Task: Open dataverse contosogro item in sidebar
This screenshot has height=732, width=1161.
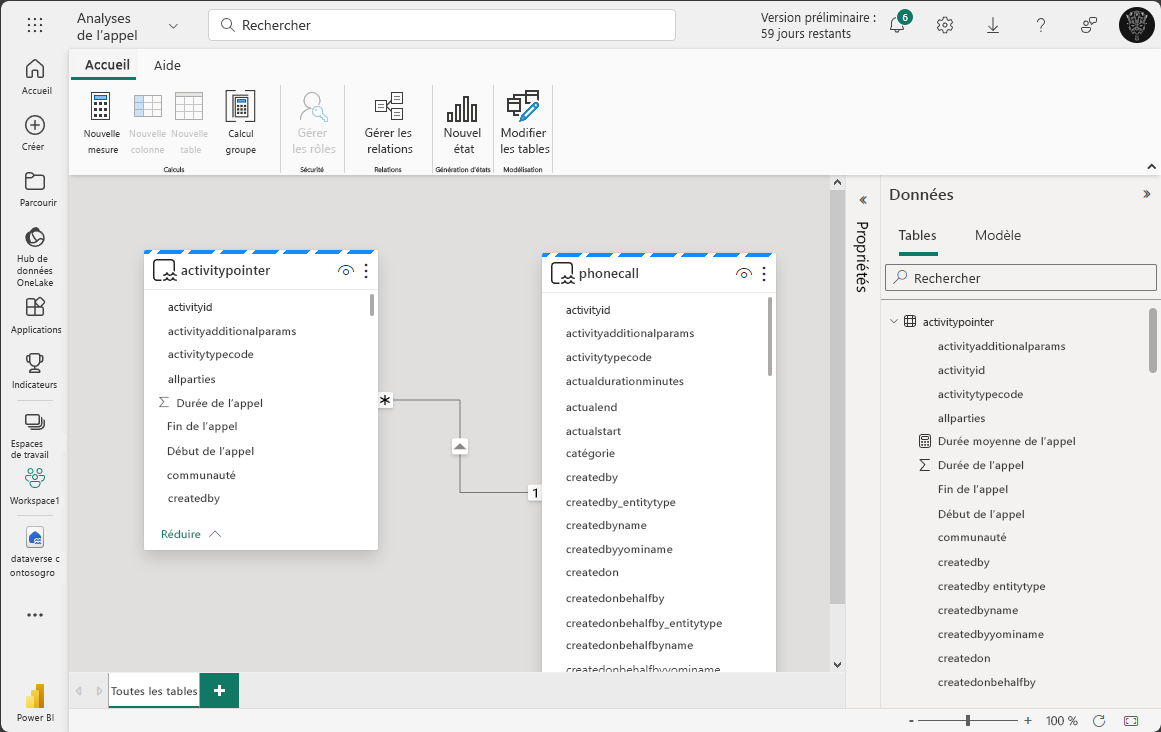Action: tap(35, 551)
